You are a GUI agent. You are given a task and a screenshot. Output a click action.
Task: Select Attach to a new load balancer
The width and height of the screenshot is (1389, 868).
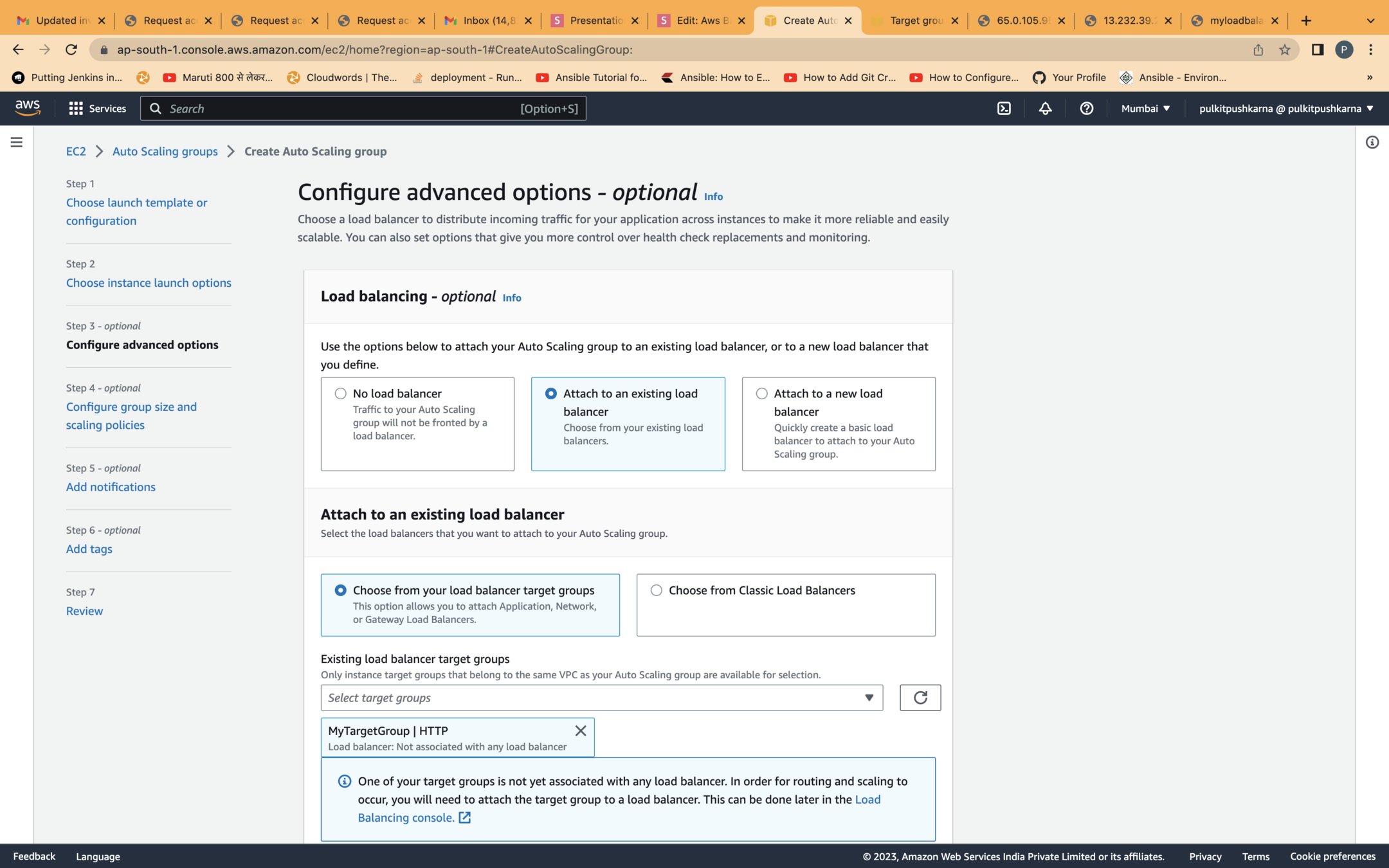point(761,393)
